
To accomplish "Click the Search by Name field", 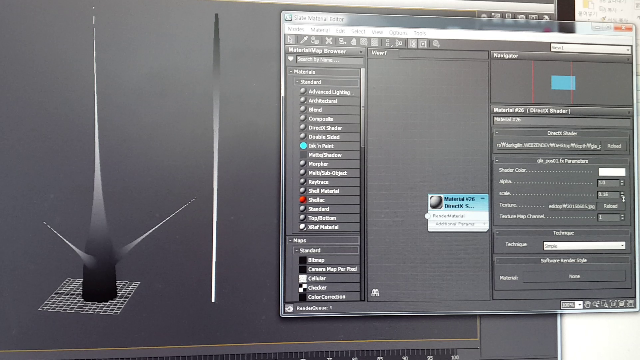I will click(x=329, y=60).
